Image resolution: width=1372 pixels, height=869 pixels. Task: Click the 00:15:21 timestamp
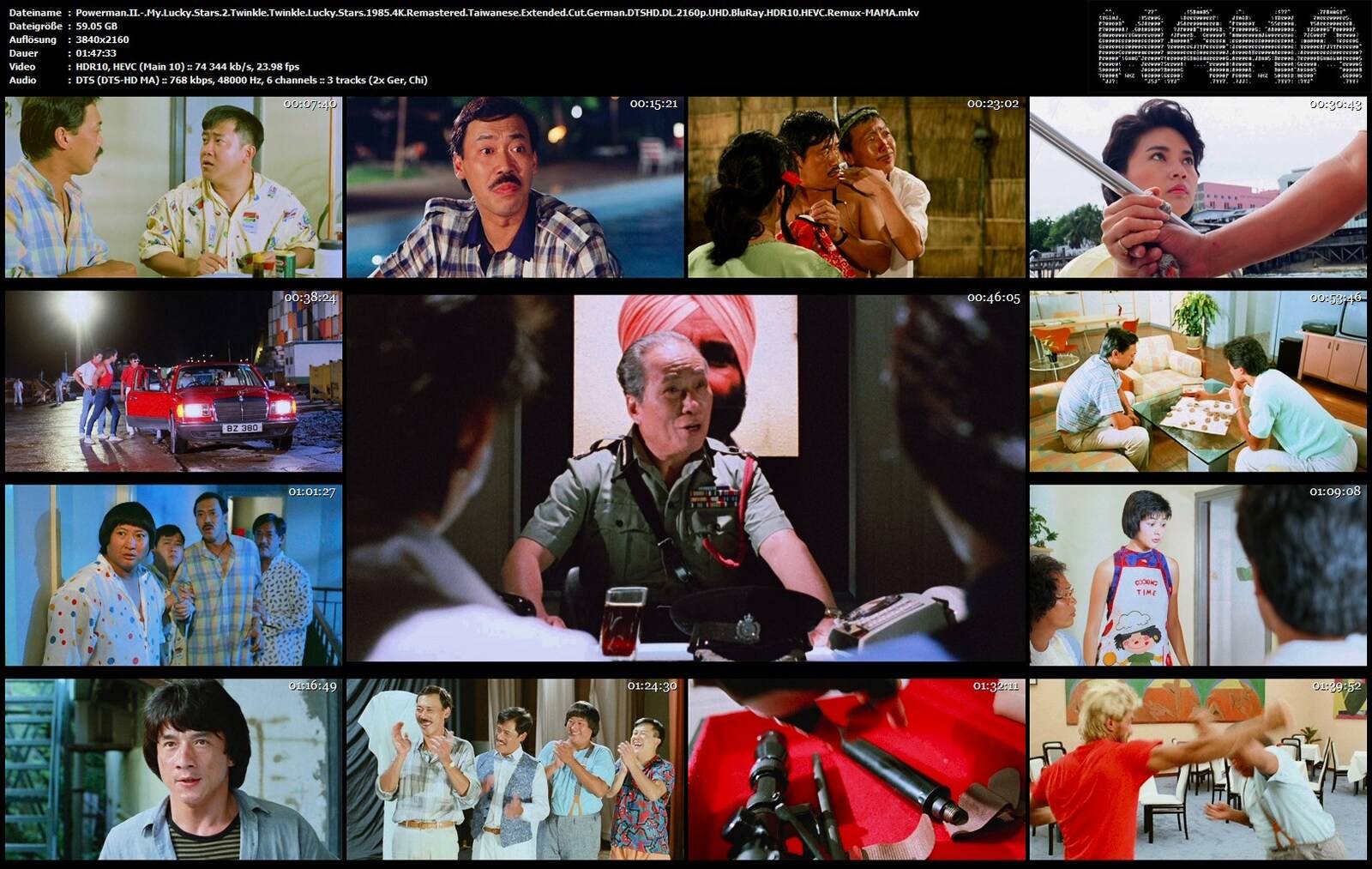pos(653,104)
